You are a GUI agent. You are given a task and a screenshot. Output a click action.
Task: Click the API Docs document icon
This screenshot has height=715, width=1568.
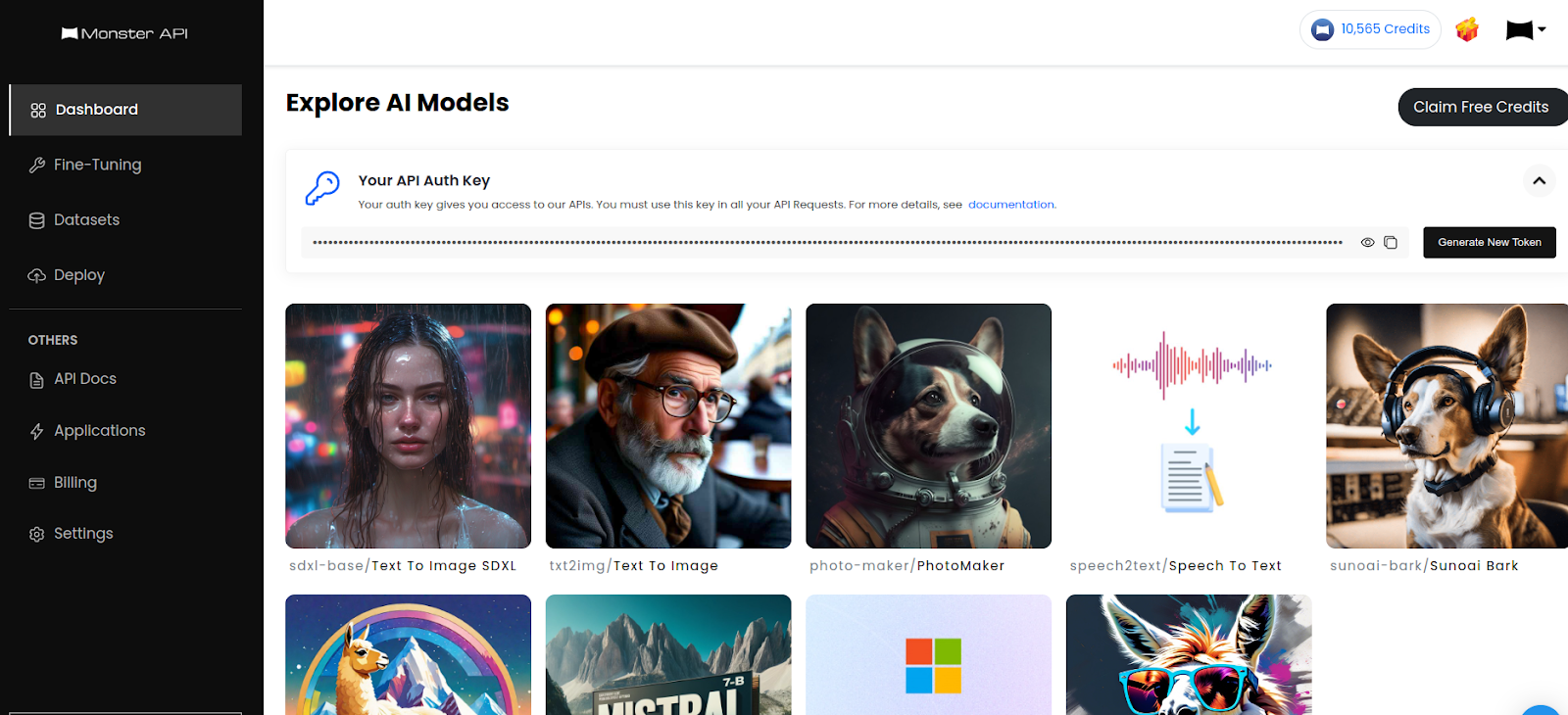click(x=37, y=380)
